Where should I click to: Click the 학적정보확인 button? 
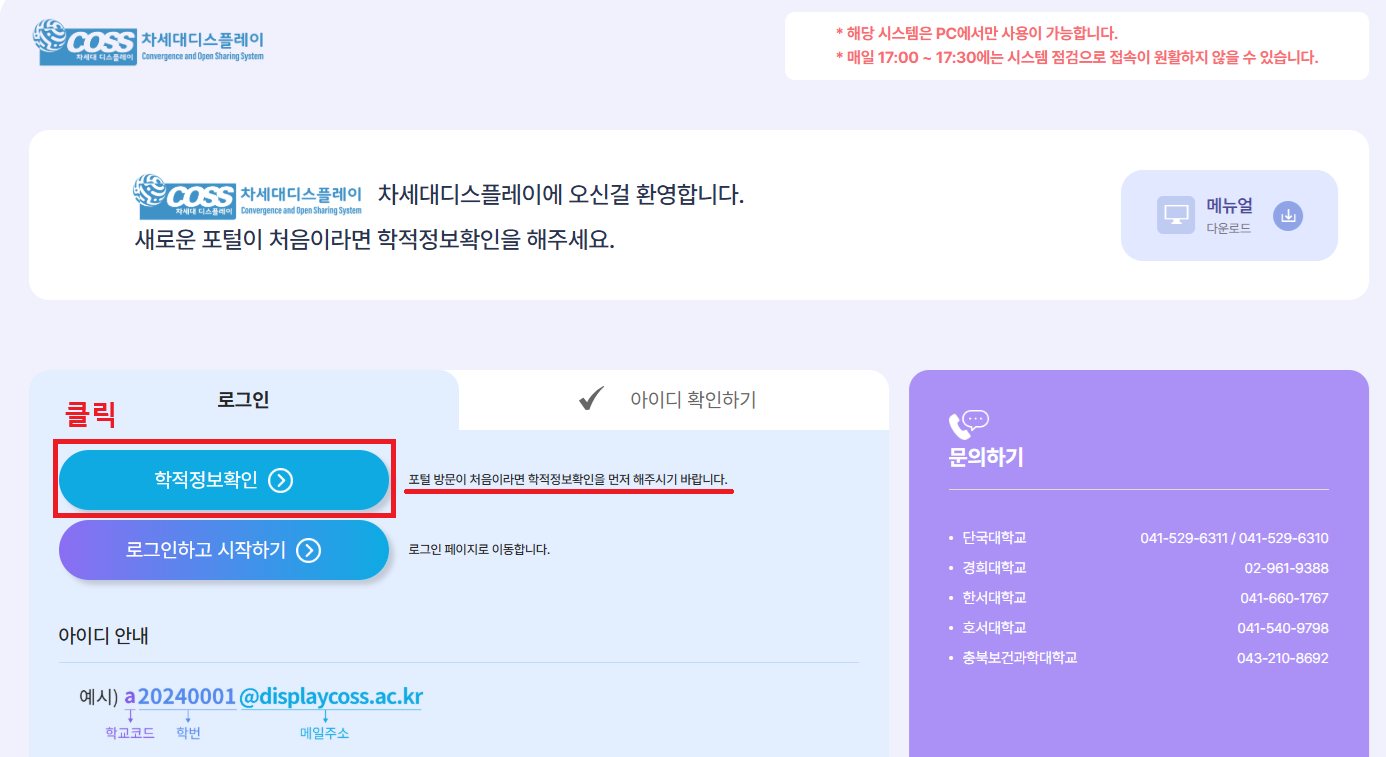224,480
